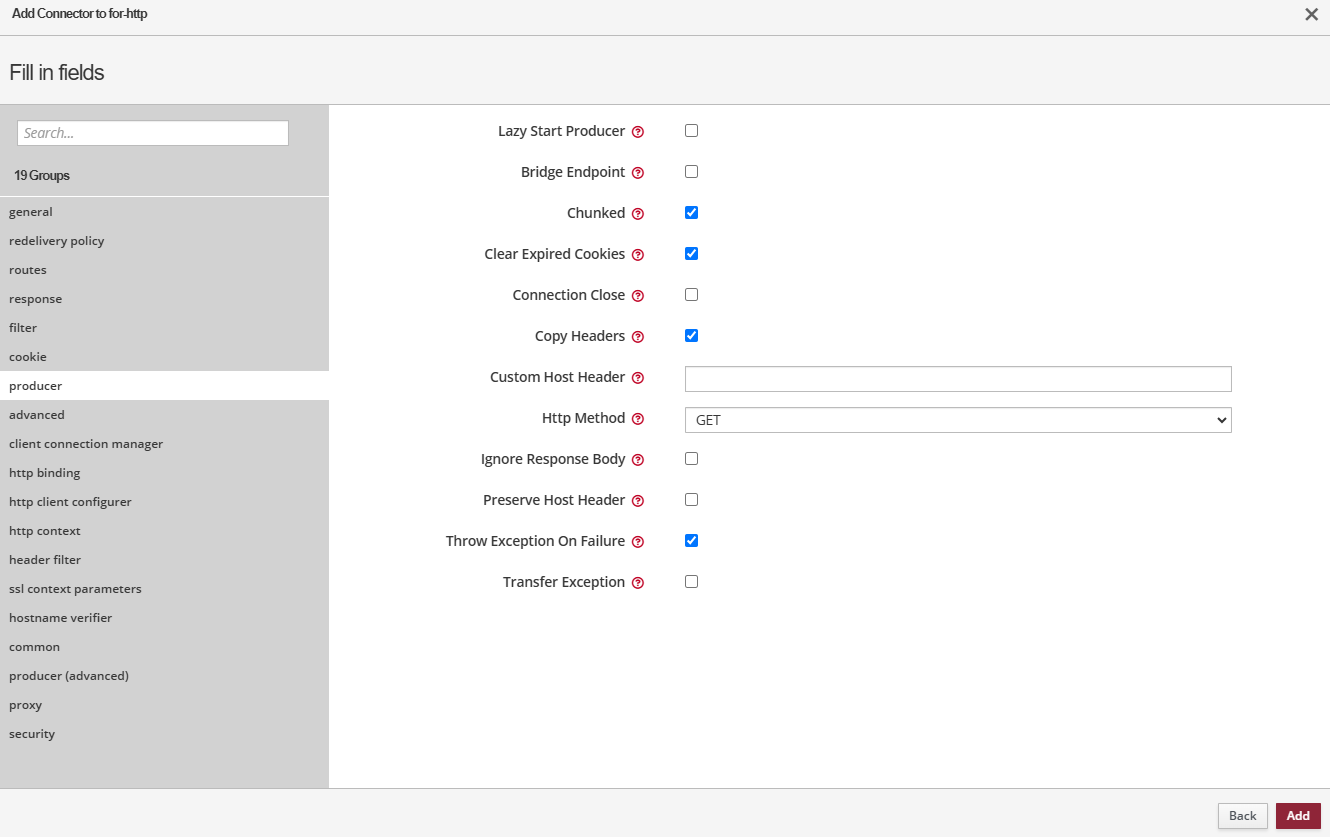Open the Http Method dropdown
Image resolution: width=1330 pixels, height=837 pixels.
click(x=957, y=420)
